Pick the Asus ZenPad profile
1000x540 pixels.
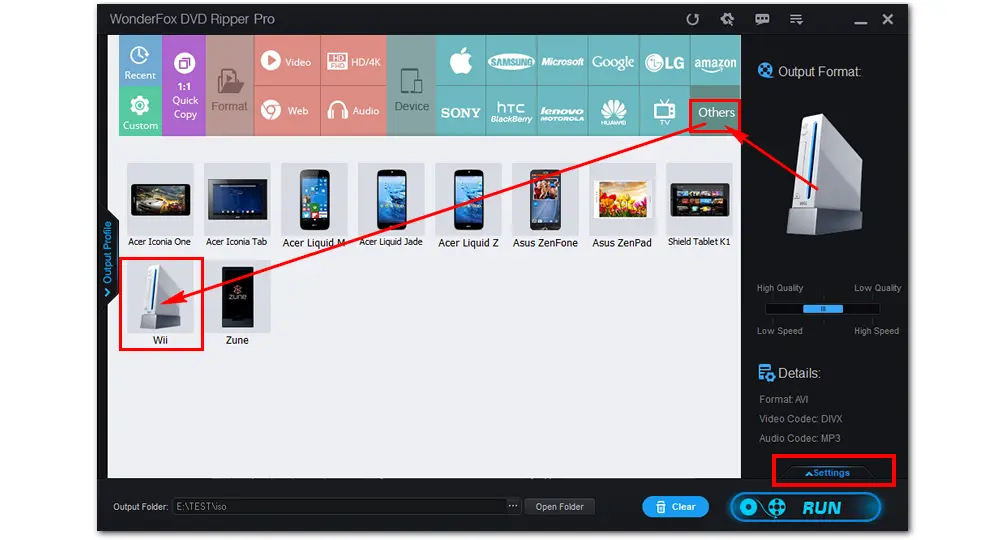click(x=622, y=205)
